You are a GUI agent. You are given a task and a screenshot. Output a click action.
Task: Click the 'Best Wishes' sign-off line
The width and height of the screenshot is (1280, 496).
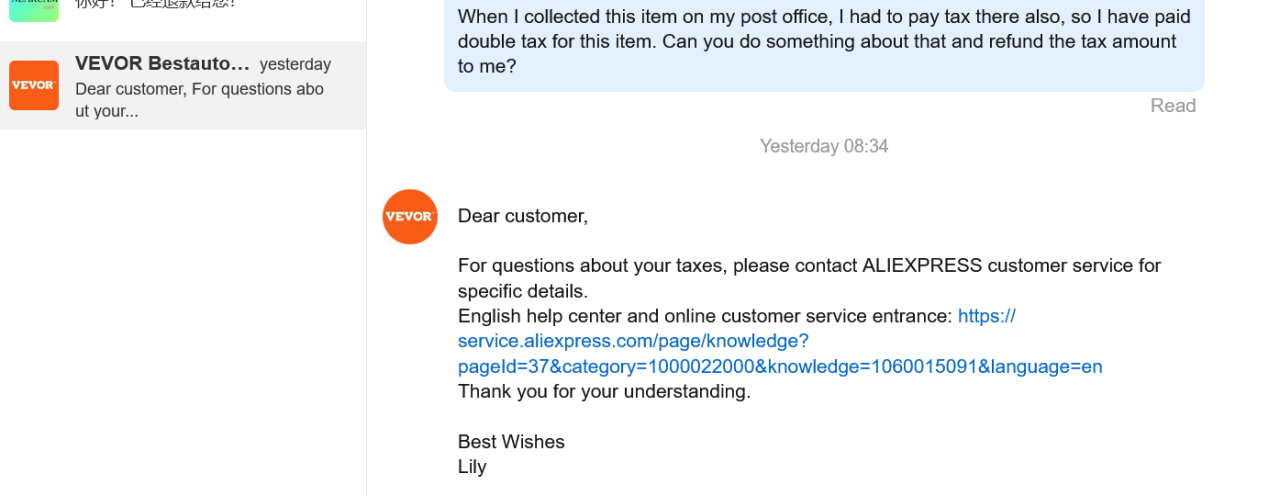[511, 442]
